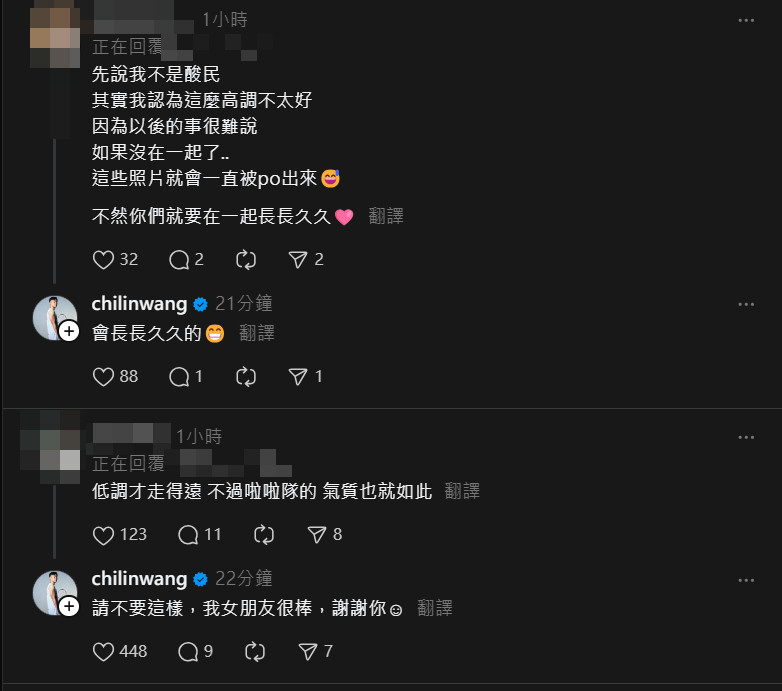Follow chilinwang via plus badge on 22分鐘 reply
Screen dimensions: 782x691
pos(69,607)
